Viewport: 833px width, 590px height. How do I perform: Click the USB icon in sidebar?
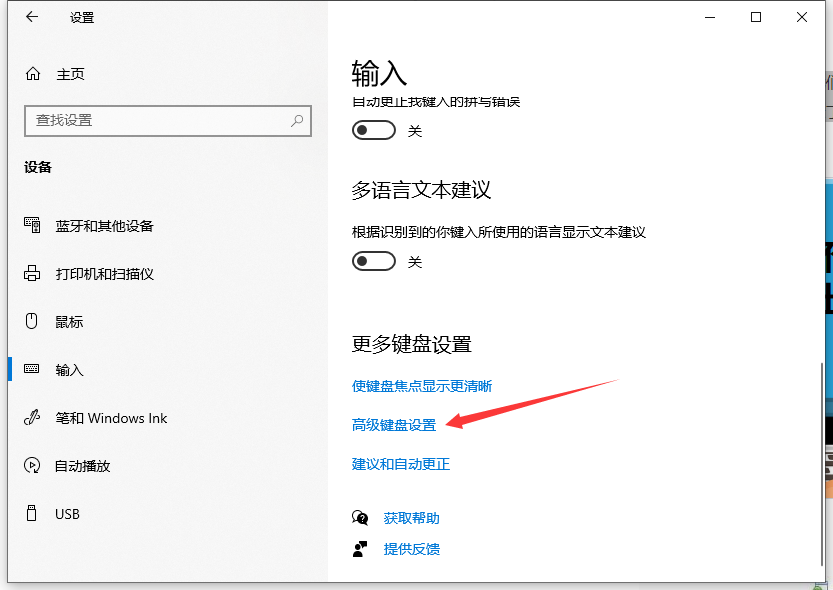[32, 514]
